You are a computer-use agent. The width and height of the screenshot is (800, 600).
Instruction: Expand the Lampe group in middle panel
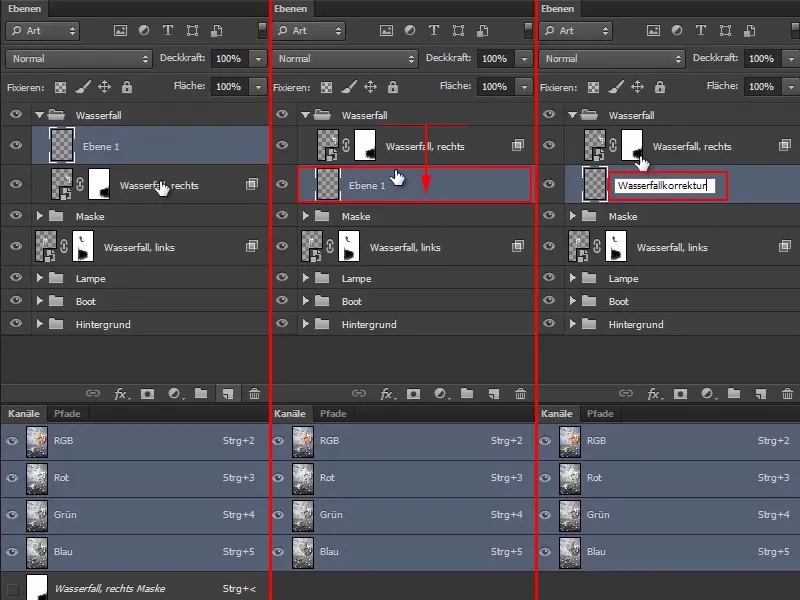pyautogui.click(x=306, y=279)
